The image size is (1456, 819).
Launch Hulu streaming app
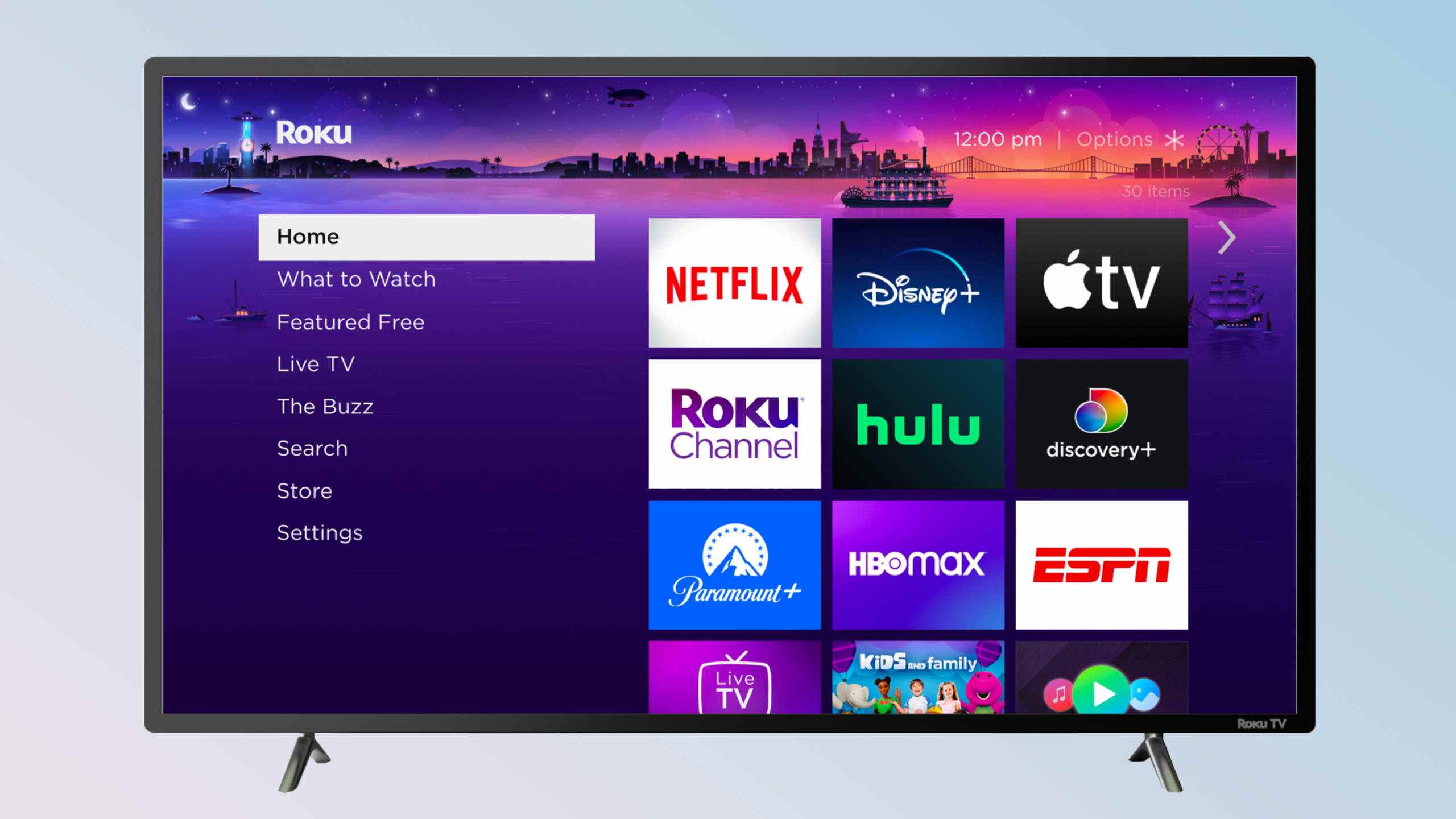point(918,421)
